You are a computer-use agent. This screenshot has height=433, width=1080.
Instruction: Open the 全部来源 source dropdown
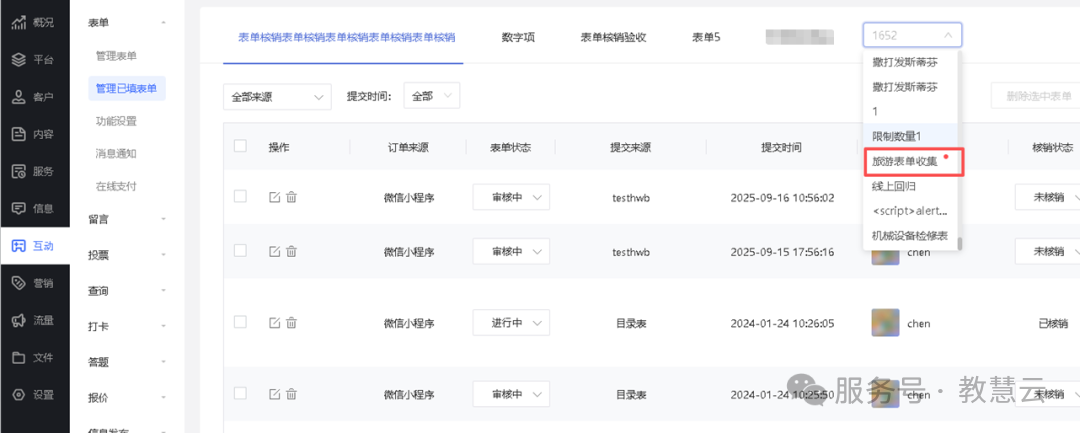click(277, 97)
